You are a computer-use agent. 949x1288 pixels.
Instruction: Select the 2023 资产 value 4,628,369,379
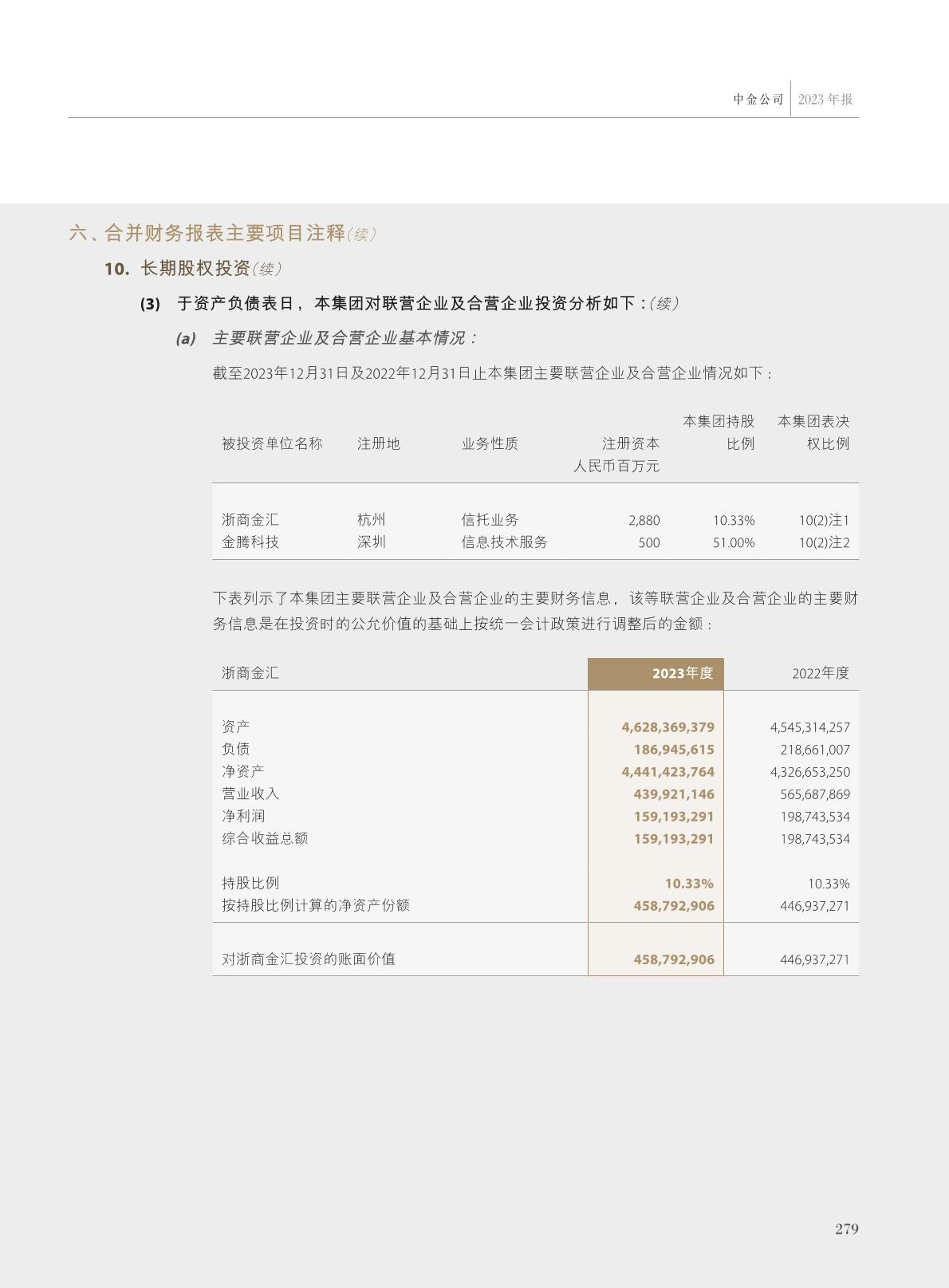coord(667,727)
